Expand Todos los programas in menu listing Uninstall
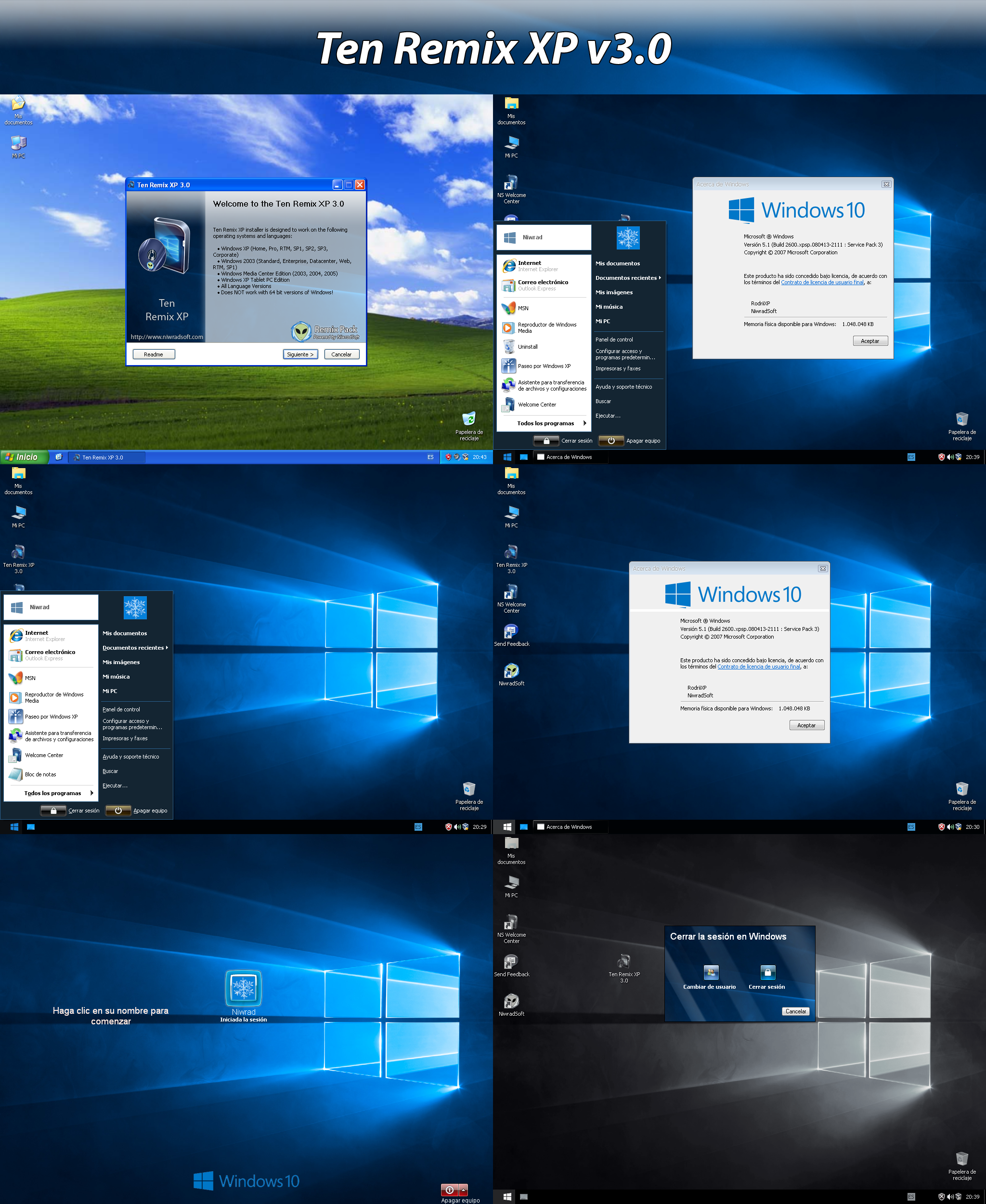 pyautogui.click(x=550, y=423)
